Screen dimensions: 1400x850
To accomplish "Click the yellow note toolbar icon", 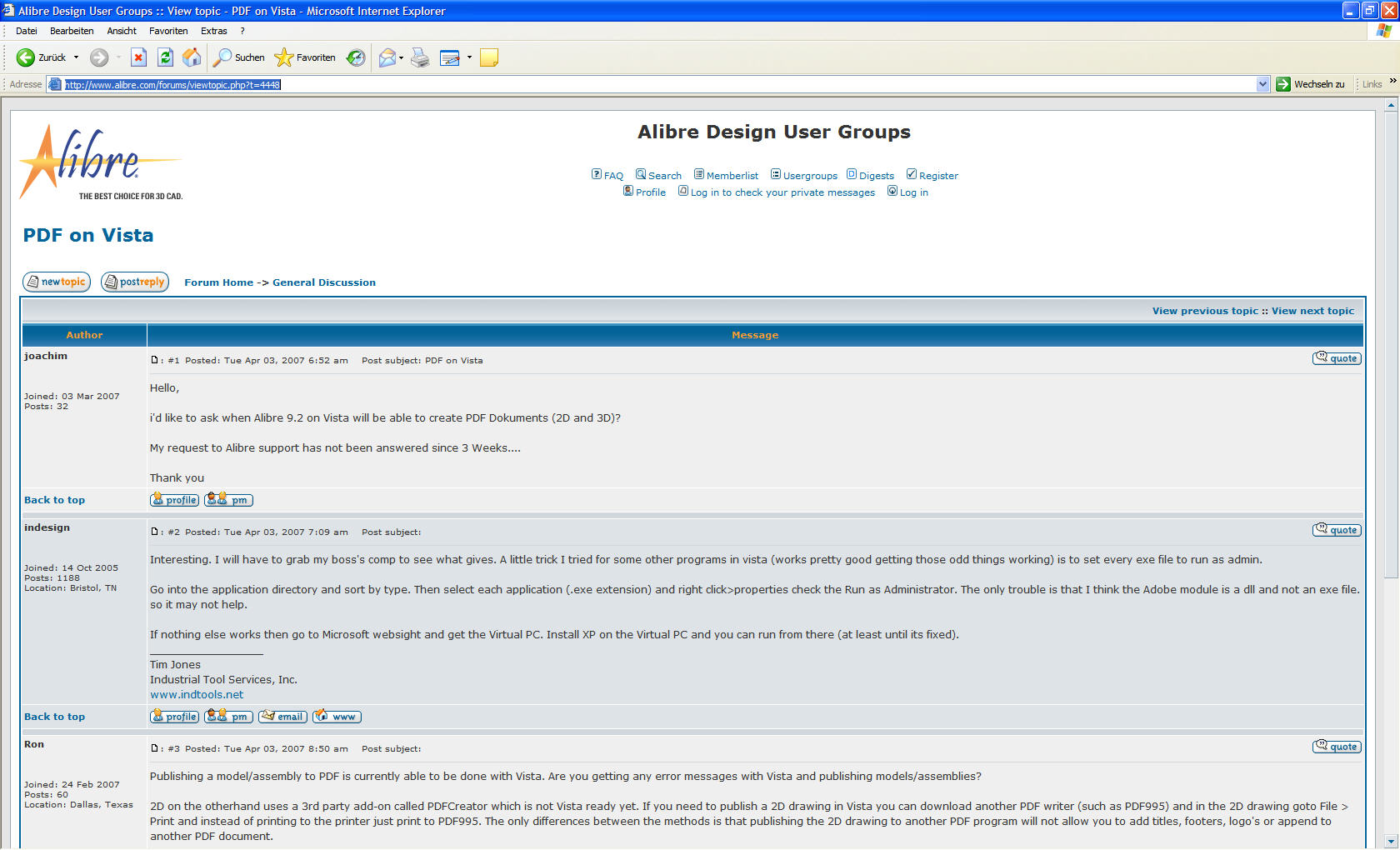I will [489, 57].
